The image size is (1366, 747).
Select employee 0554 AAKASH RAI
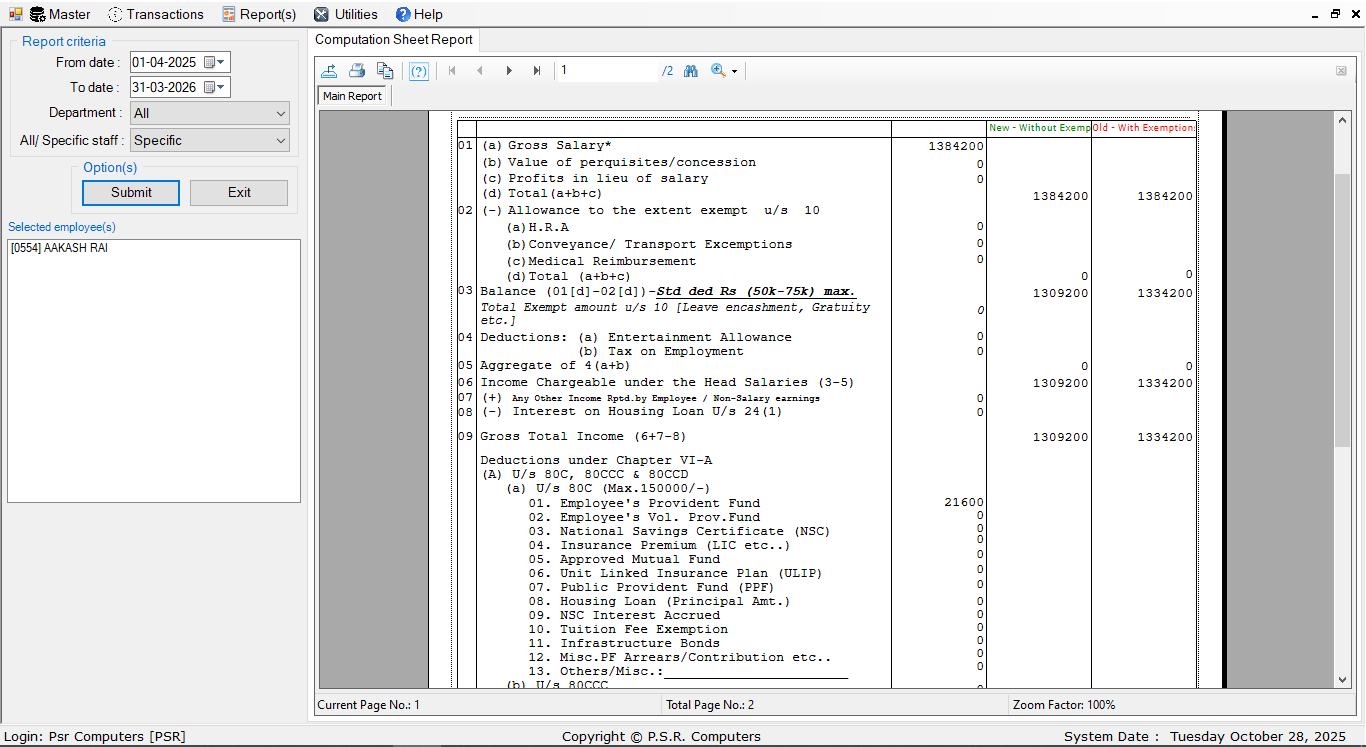(x=60, y=249)
